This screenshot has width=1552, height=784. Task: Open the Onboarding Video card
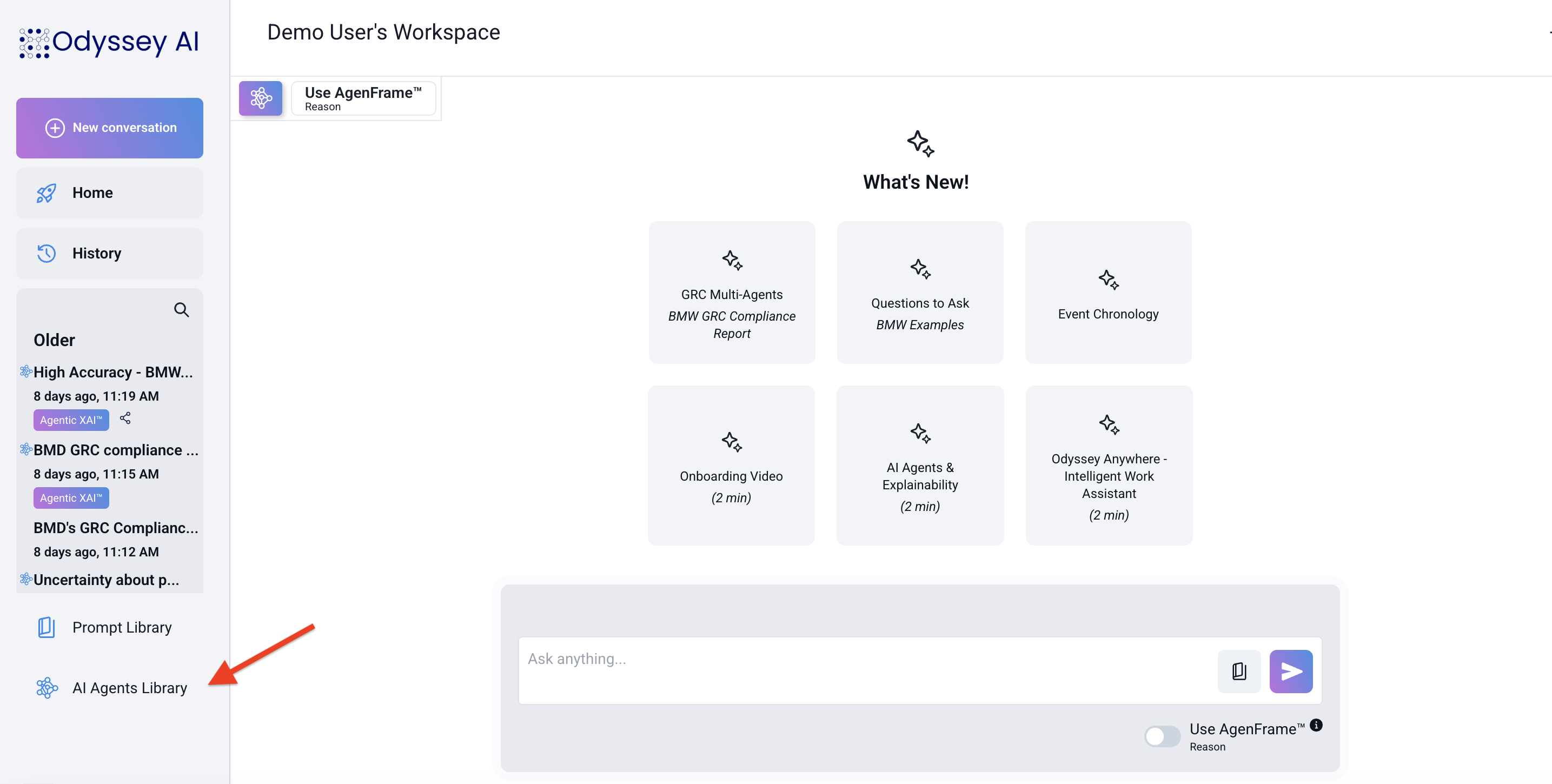pyautogui.click(x=731, y=465)
